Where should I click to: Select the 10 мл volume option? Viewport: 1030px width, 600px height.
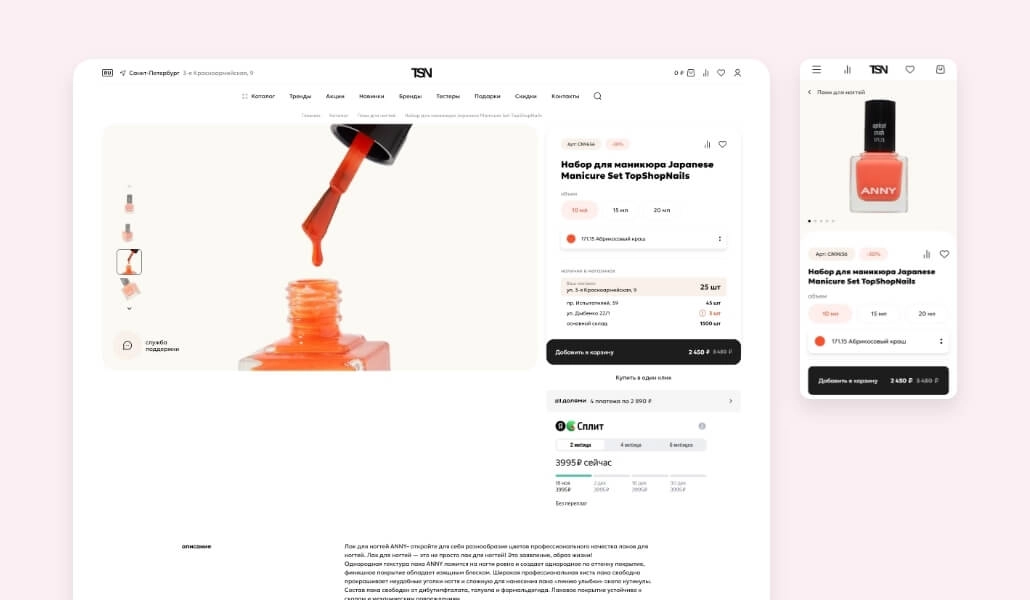[x=579, y=210]
